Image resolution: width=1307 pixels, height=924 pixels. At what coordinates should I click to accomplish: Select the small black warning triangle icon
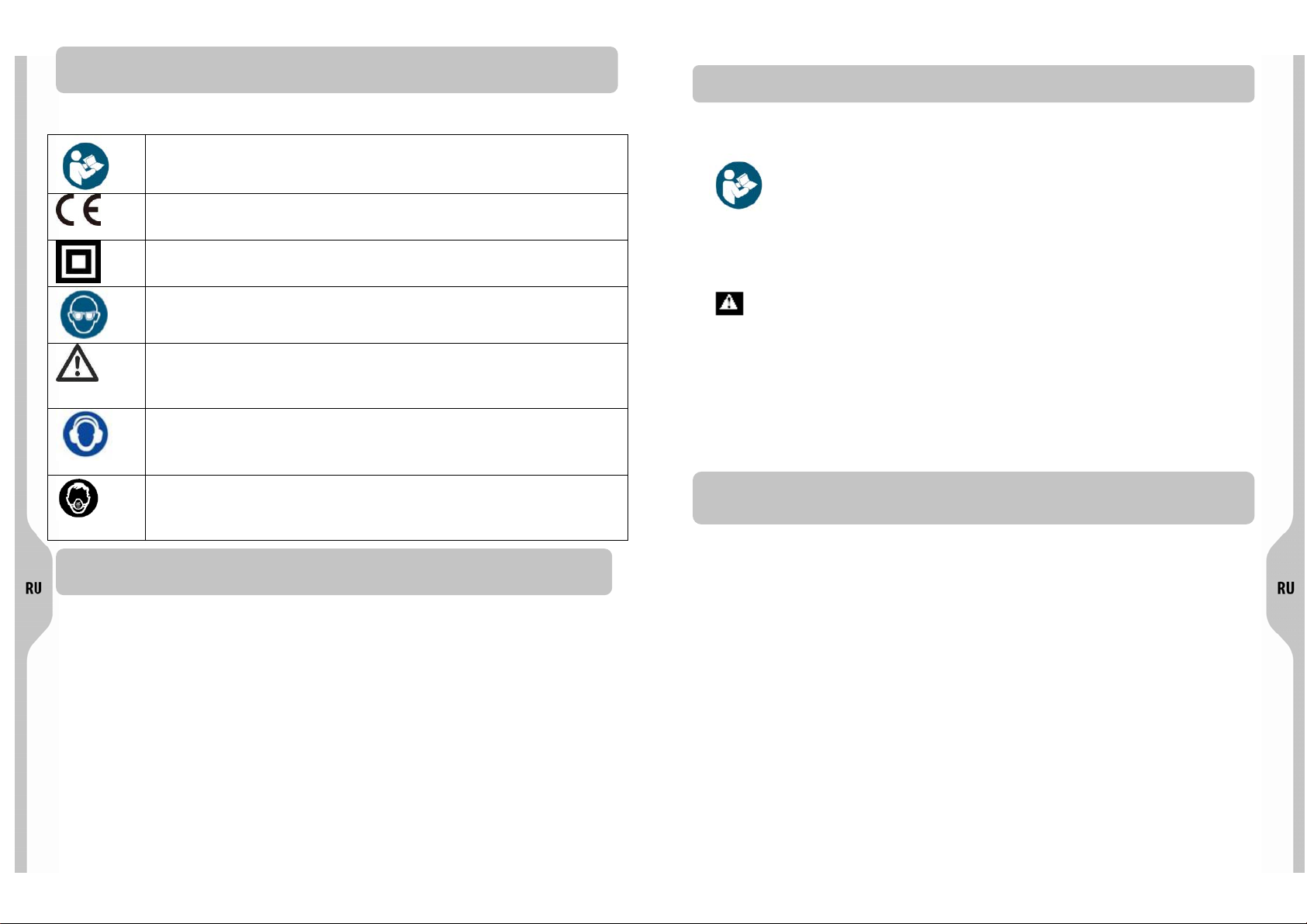pos(729,303)
